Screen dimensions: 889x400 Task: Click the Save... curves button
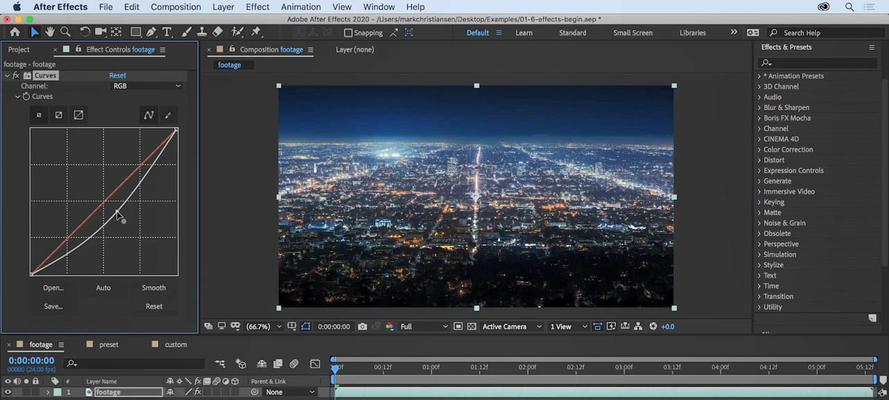[53, 307]
